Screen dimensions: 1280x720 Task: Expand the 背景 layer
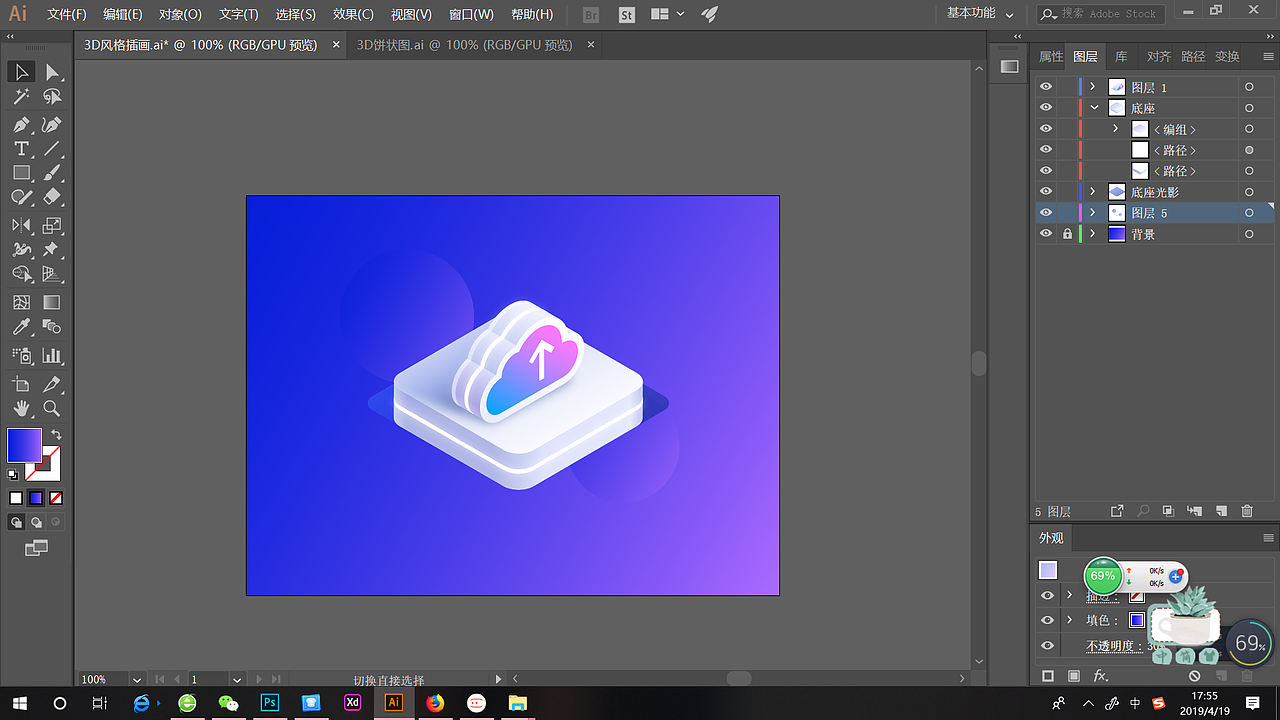(1093, 234)
